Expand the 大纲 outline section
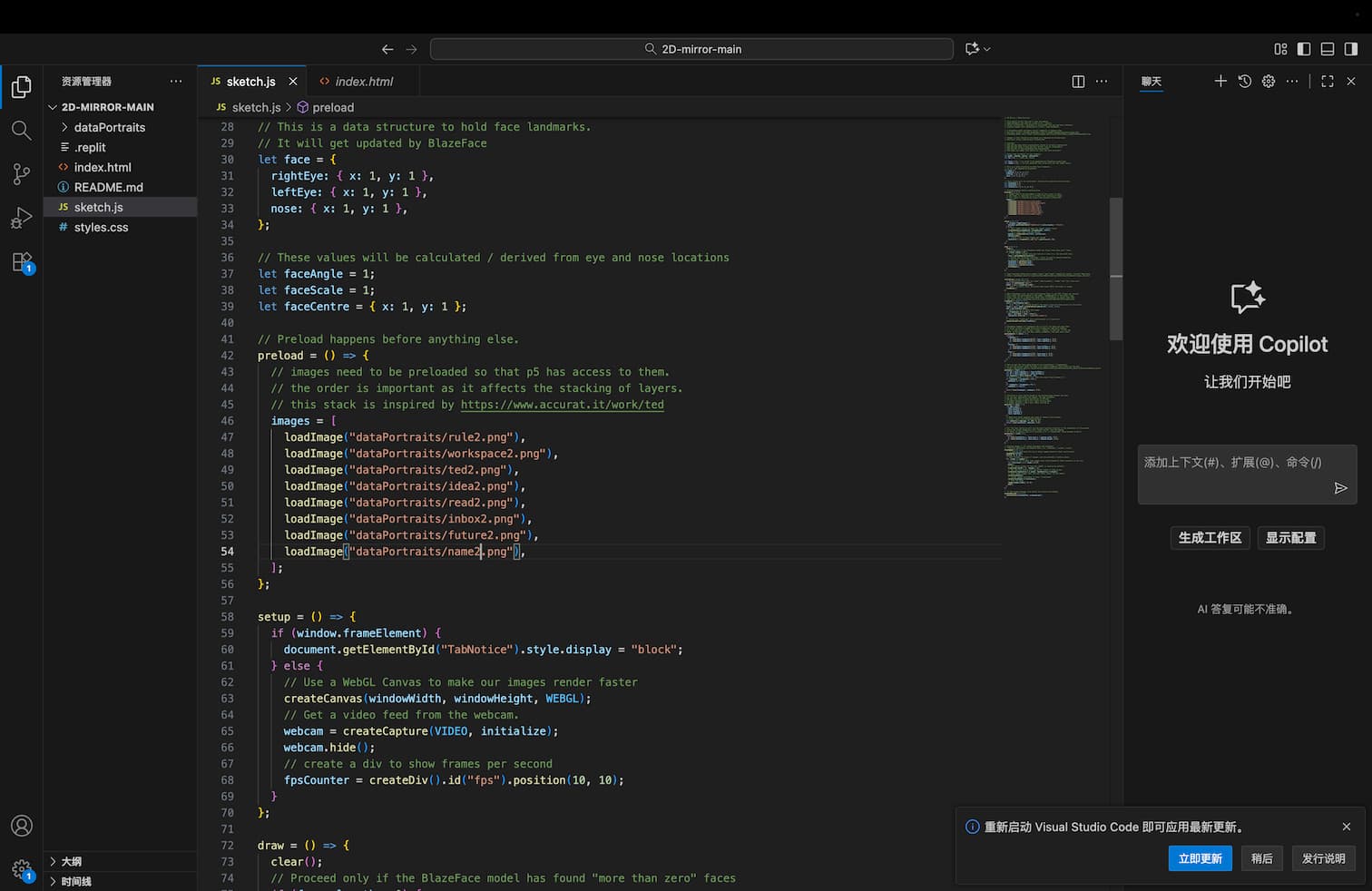 (x=71, y=862)
